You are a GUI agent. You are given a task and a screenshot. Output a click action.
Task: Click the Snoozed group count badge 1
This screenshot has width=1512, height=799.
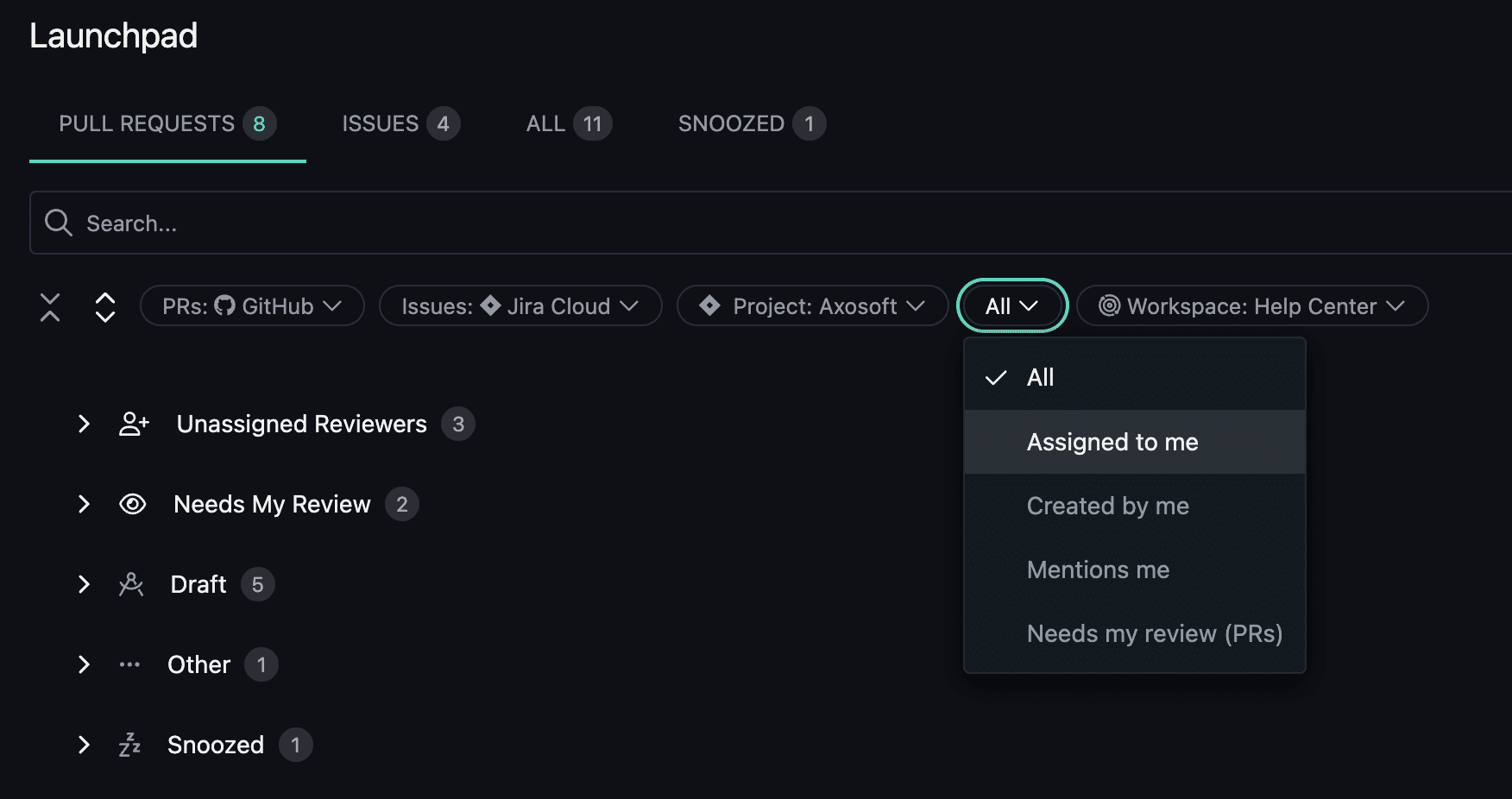[x=295, y=745]
